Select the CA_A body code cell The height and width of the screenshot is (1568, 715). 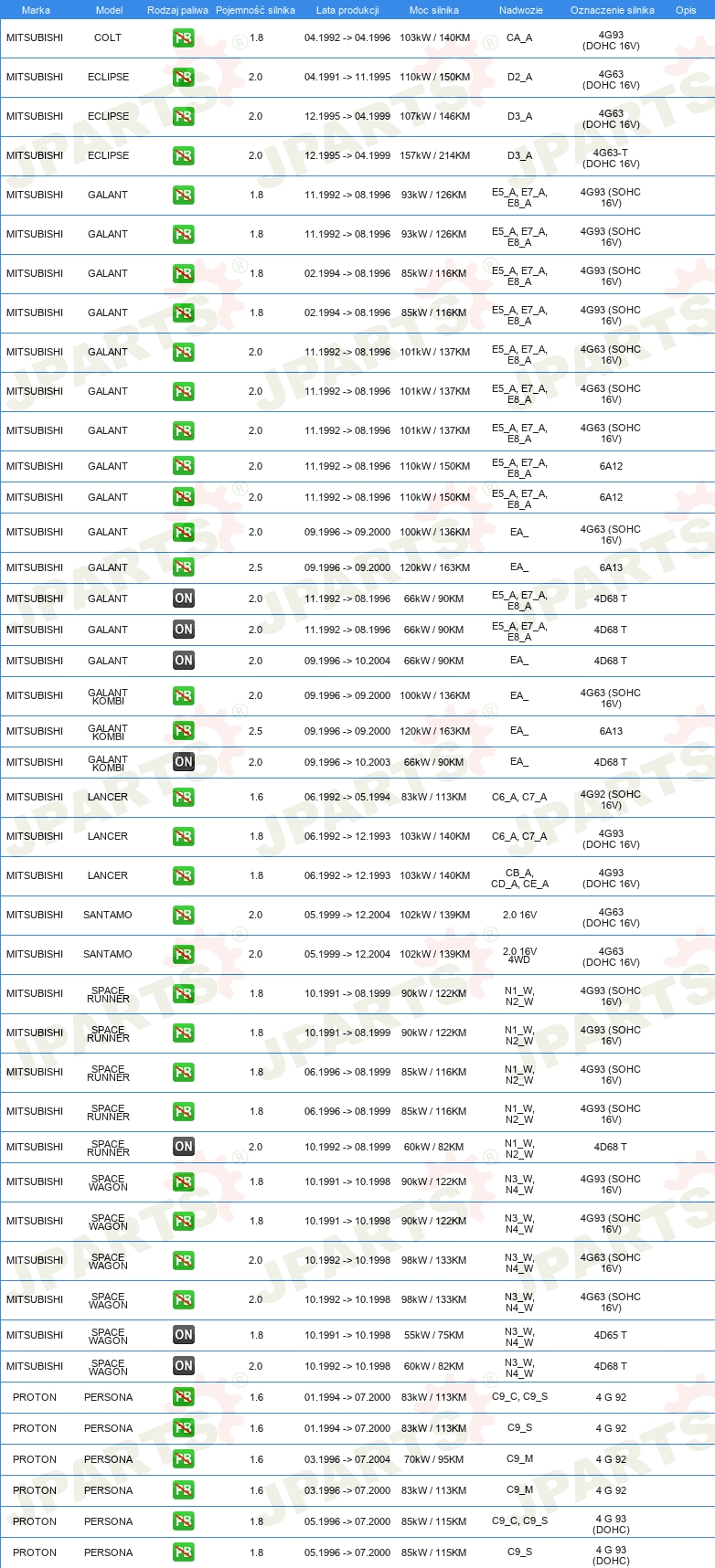point(519,38)
